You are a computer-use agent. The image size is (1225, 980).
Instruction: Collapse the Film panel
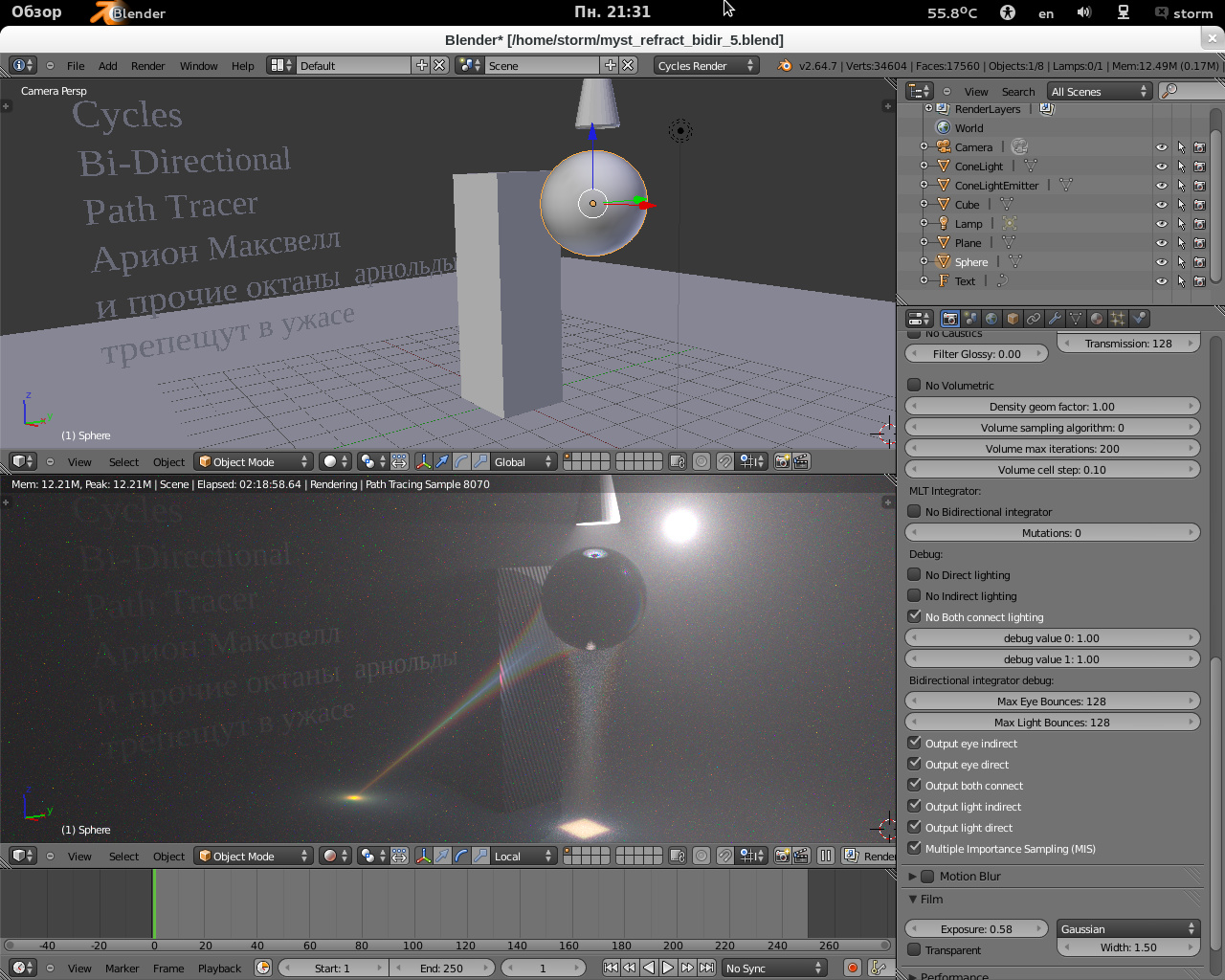tap(912, 899)
